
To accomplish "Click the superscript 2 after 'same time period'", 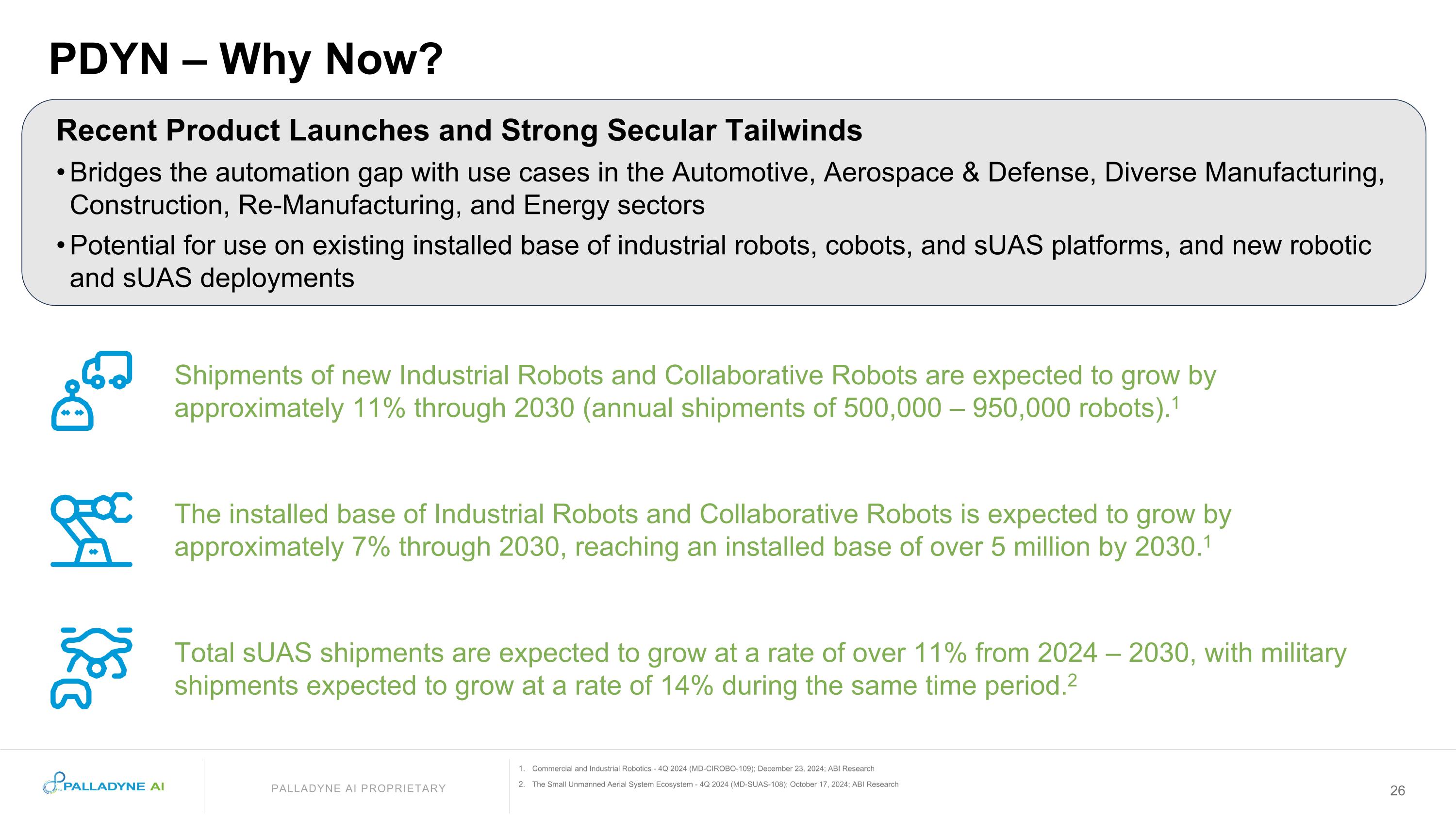I will click(1072, 680).
